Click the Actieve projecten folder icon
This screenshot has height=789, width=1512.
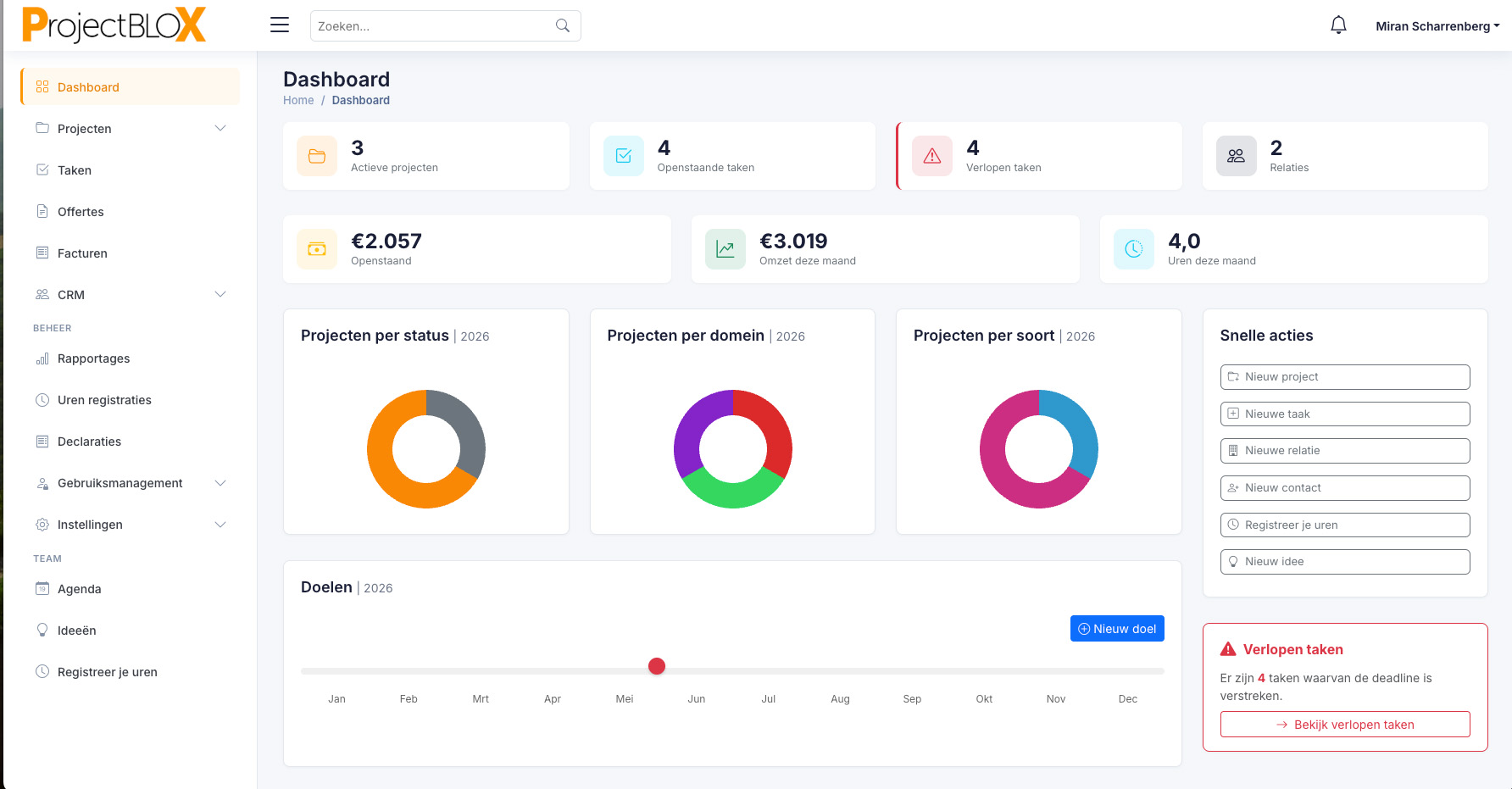tap(317, 156)
